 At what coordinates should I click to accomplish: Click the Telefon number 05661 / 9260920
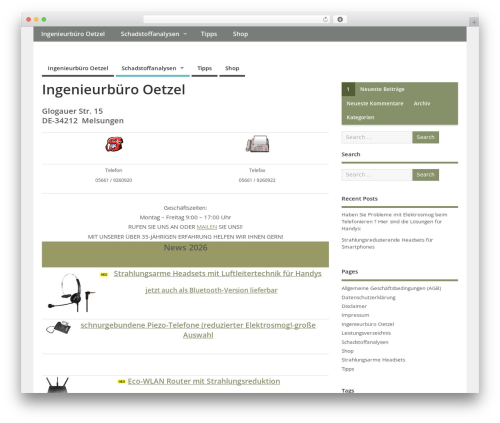tap(113, 180)
